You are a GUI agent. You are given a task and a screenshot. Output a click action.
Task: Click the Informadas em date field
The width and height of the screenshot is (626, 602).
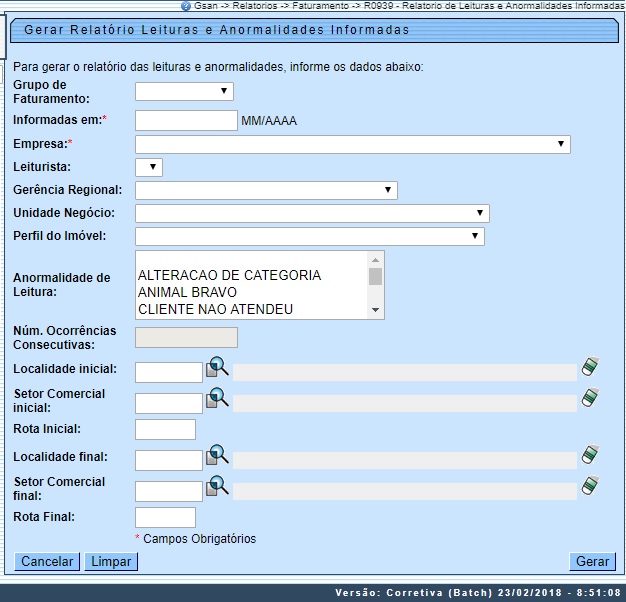(186, 121)
